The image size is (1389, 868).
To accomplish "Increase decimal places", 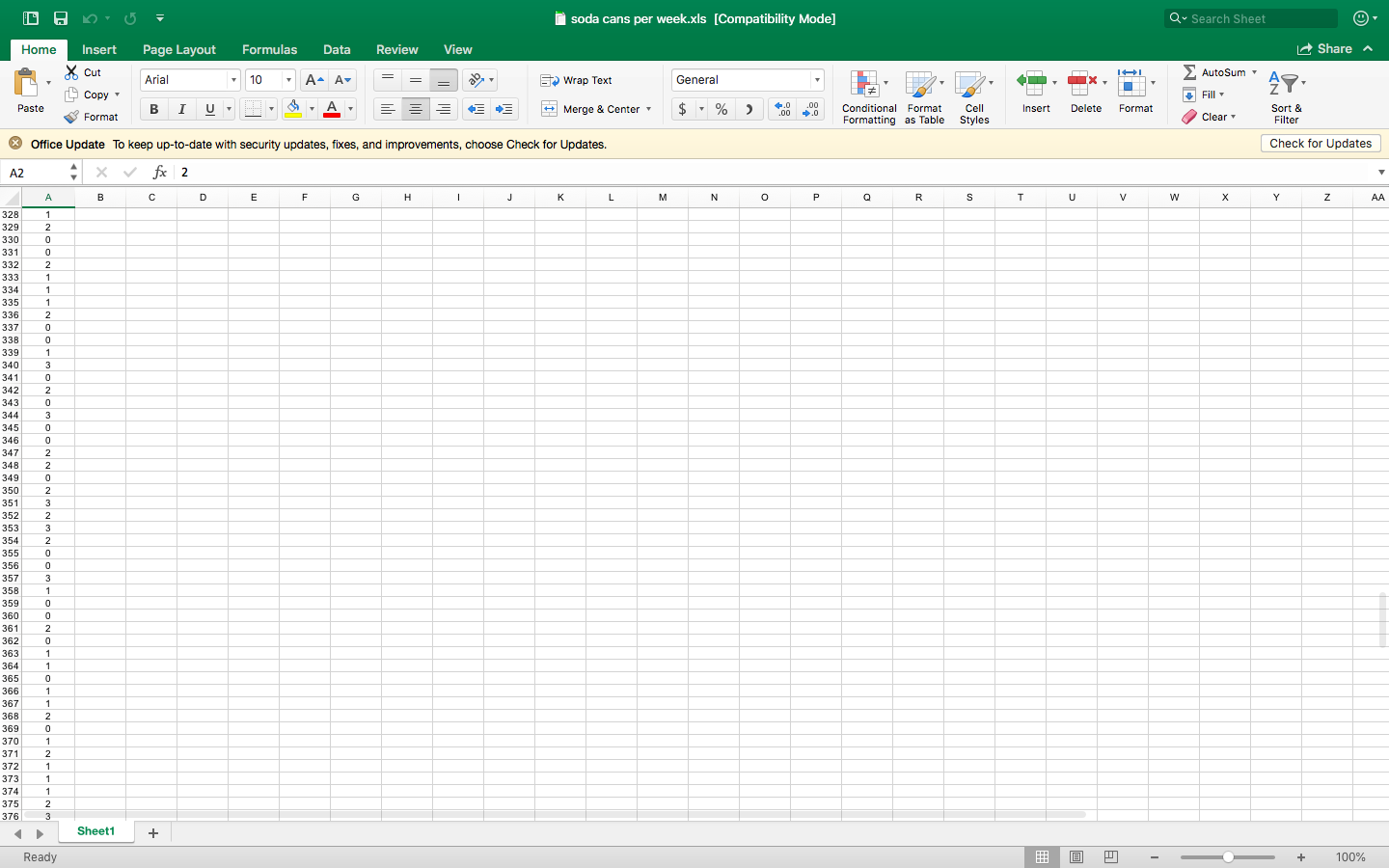I will [782, 109].
